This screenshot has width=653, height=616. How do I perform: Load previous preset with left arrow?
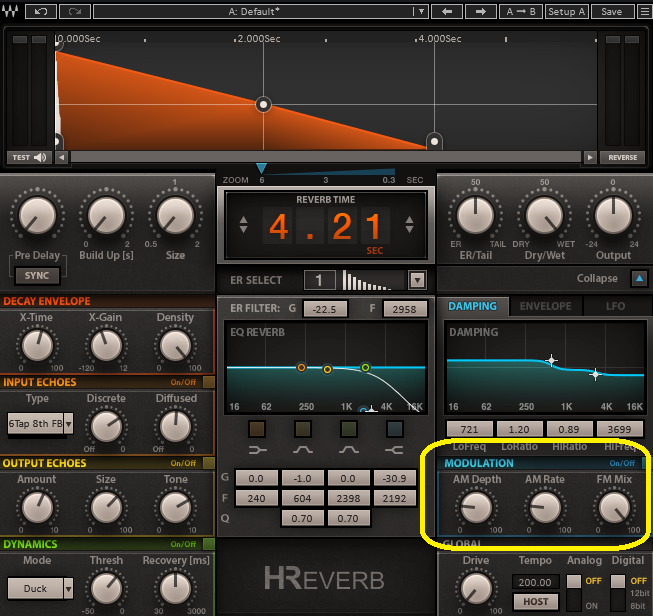(446, 11)
